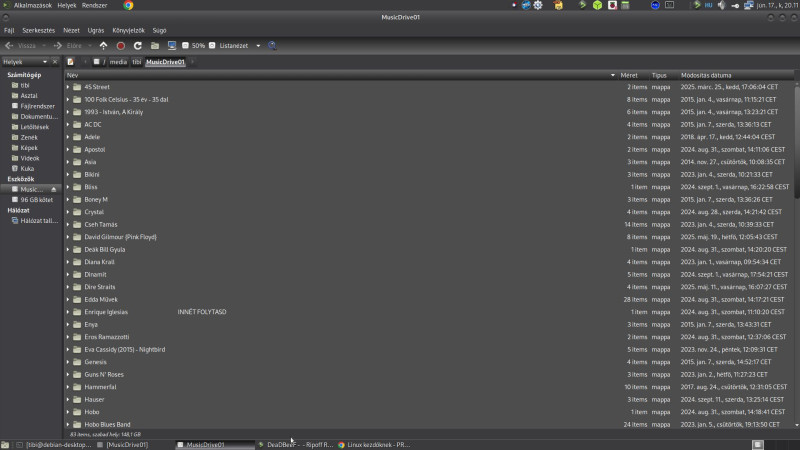Image resolution: width=800 pixels, height=450 pixels.
Task: Open the Előre history dropdown arrow
Action: (x=90, y=46)
